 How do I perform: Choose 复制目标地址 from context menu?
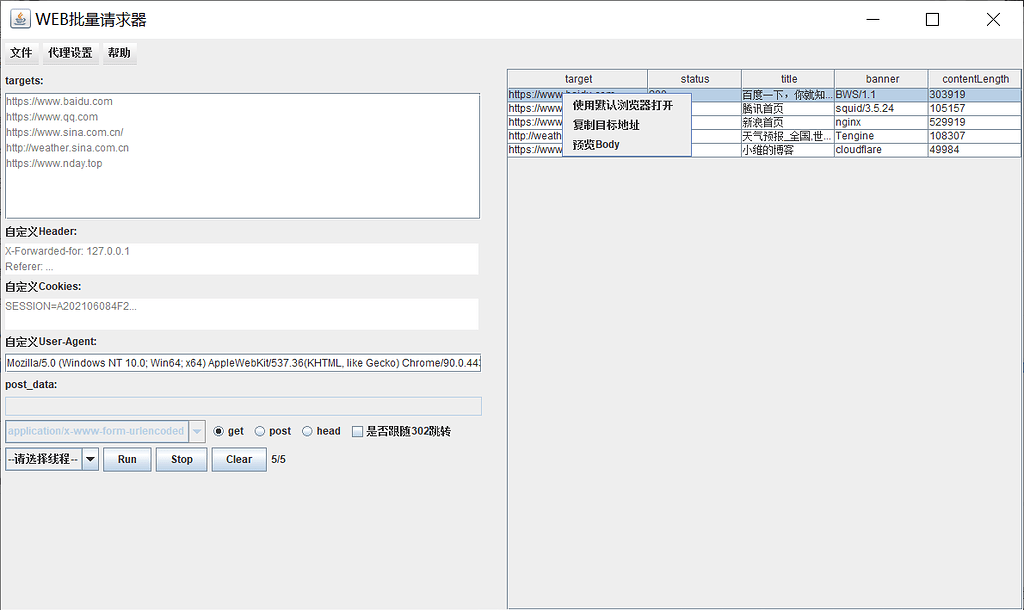(x=606, y=125)
